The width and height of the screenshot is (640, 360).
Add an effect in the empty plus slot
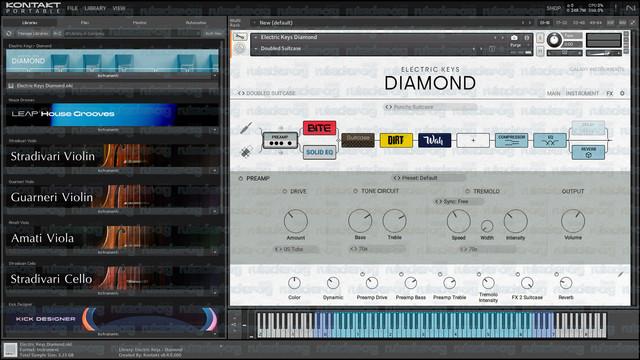pos(473,140)
